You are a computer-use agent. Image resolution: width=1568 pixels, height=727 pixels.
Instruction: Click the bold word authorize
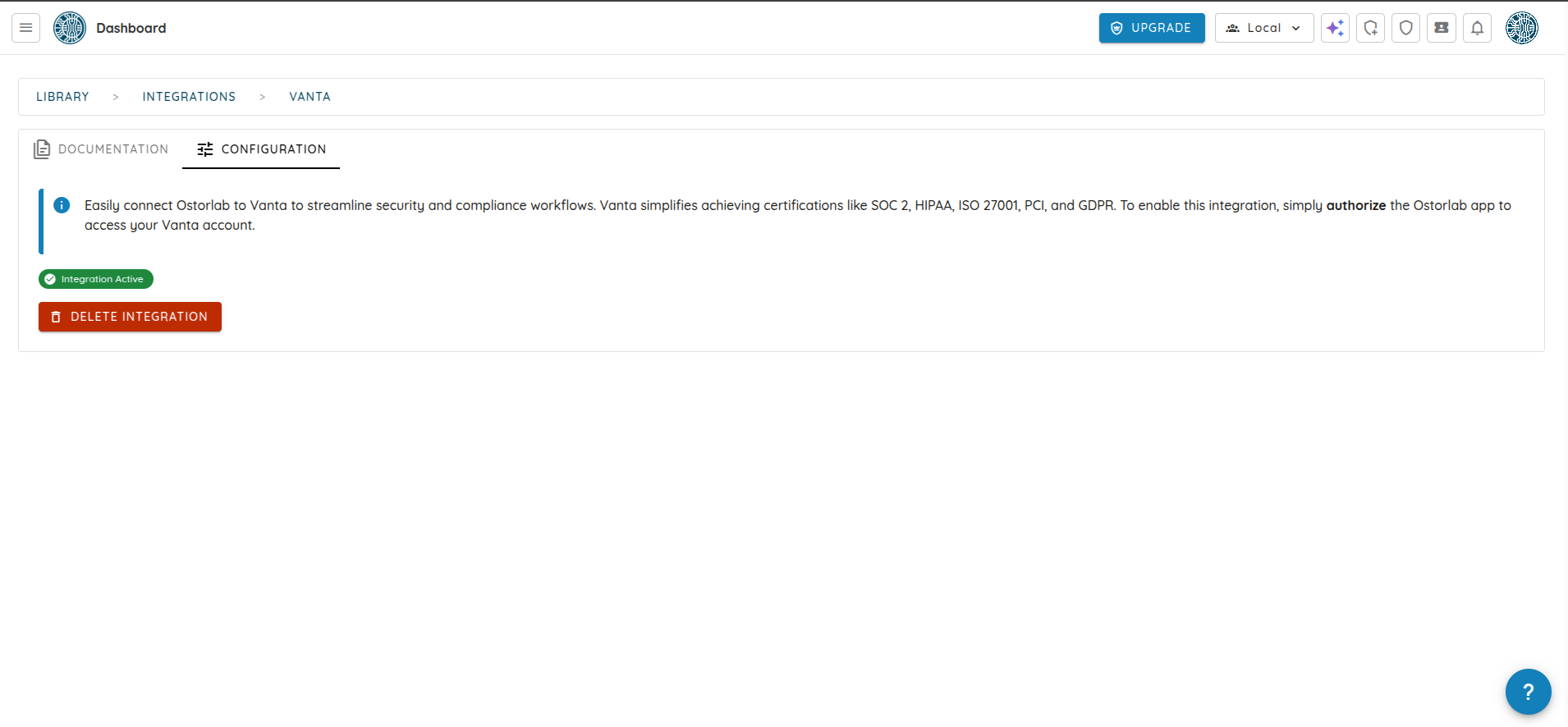pos(1356,205)
